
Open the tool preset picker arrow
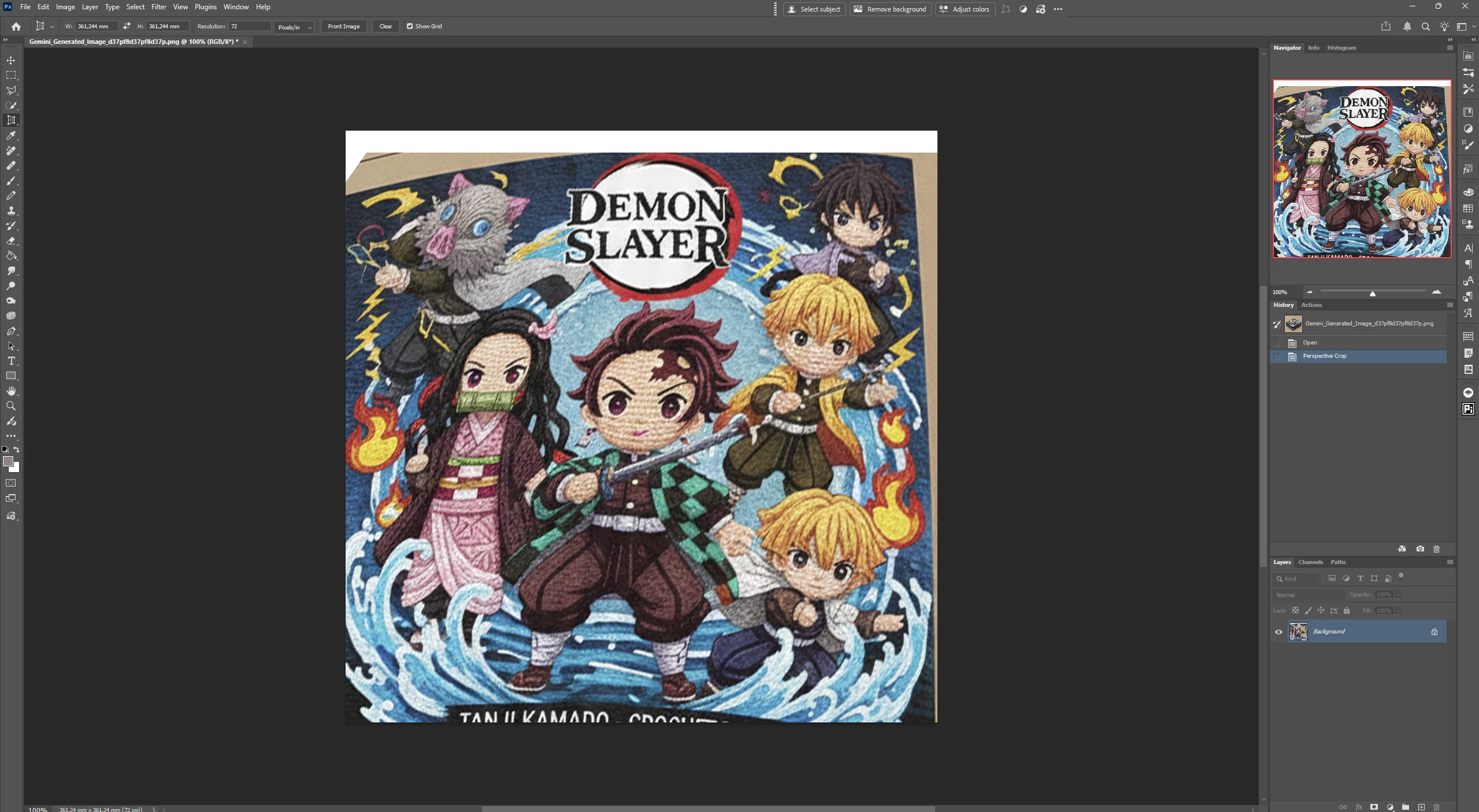52,27
